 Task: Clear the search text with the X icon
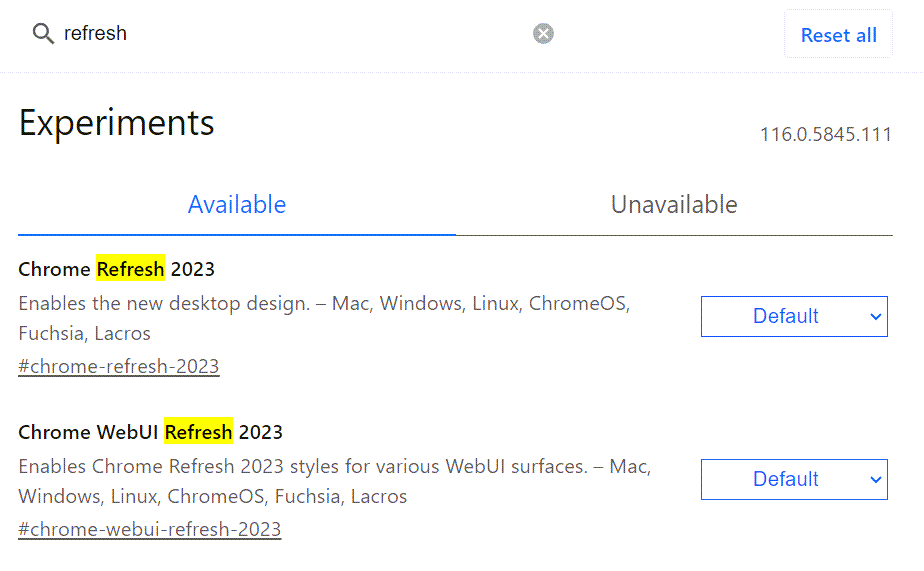543,34
